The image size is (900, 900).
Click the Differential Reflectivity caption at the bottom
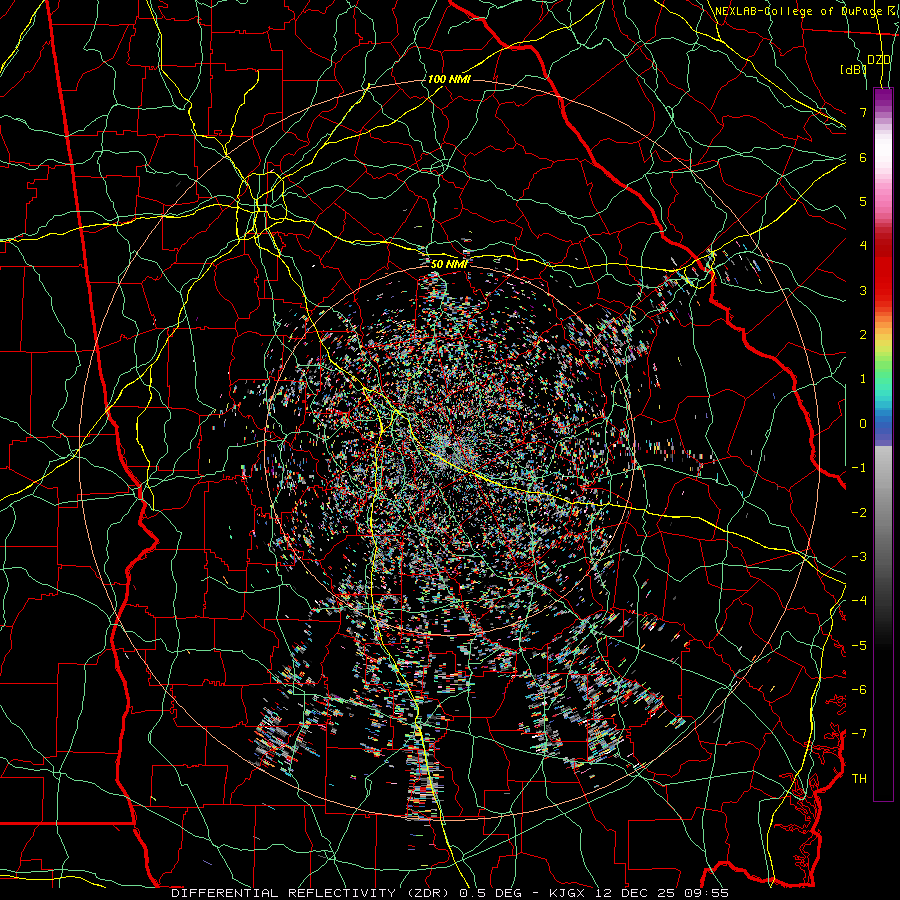click(x=450, y=893)
